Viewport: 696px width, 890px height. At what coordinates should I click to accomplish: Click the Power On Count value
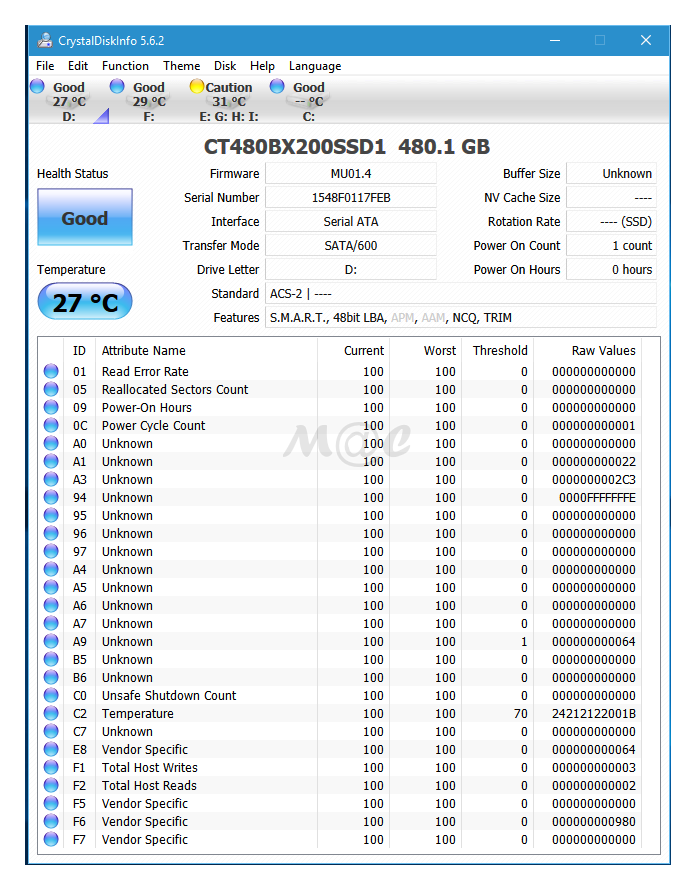click(611, 246)
